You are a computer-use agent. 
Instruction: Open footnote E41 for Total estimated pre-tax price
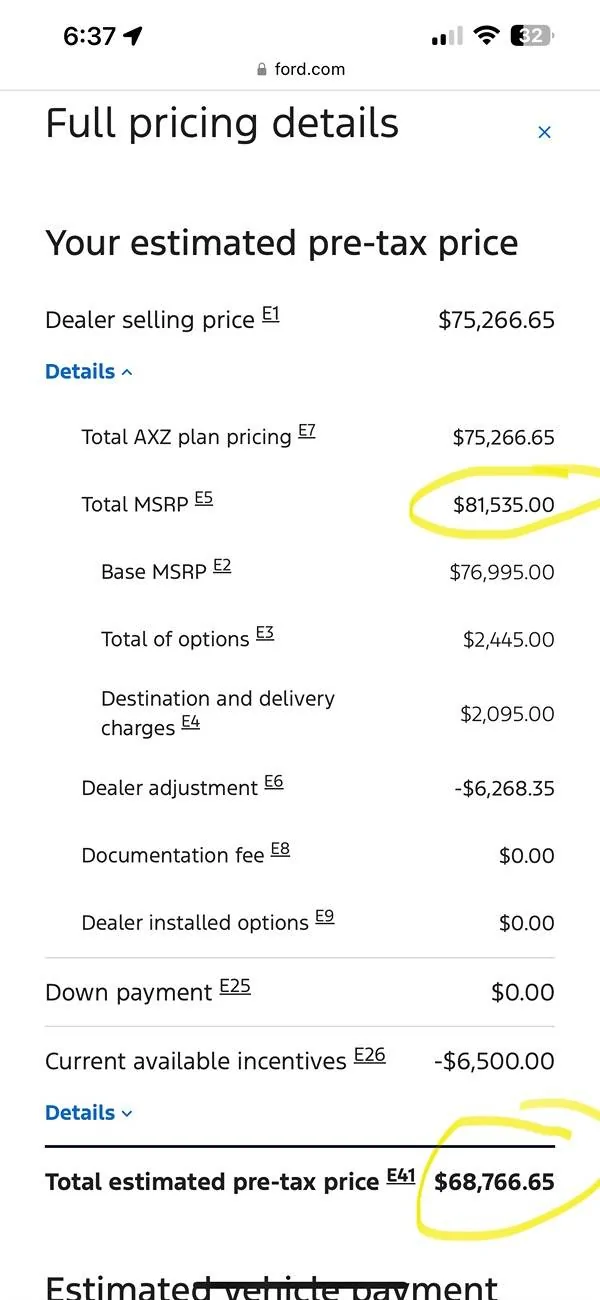(x=400, y=1176)
